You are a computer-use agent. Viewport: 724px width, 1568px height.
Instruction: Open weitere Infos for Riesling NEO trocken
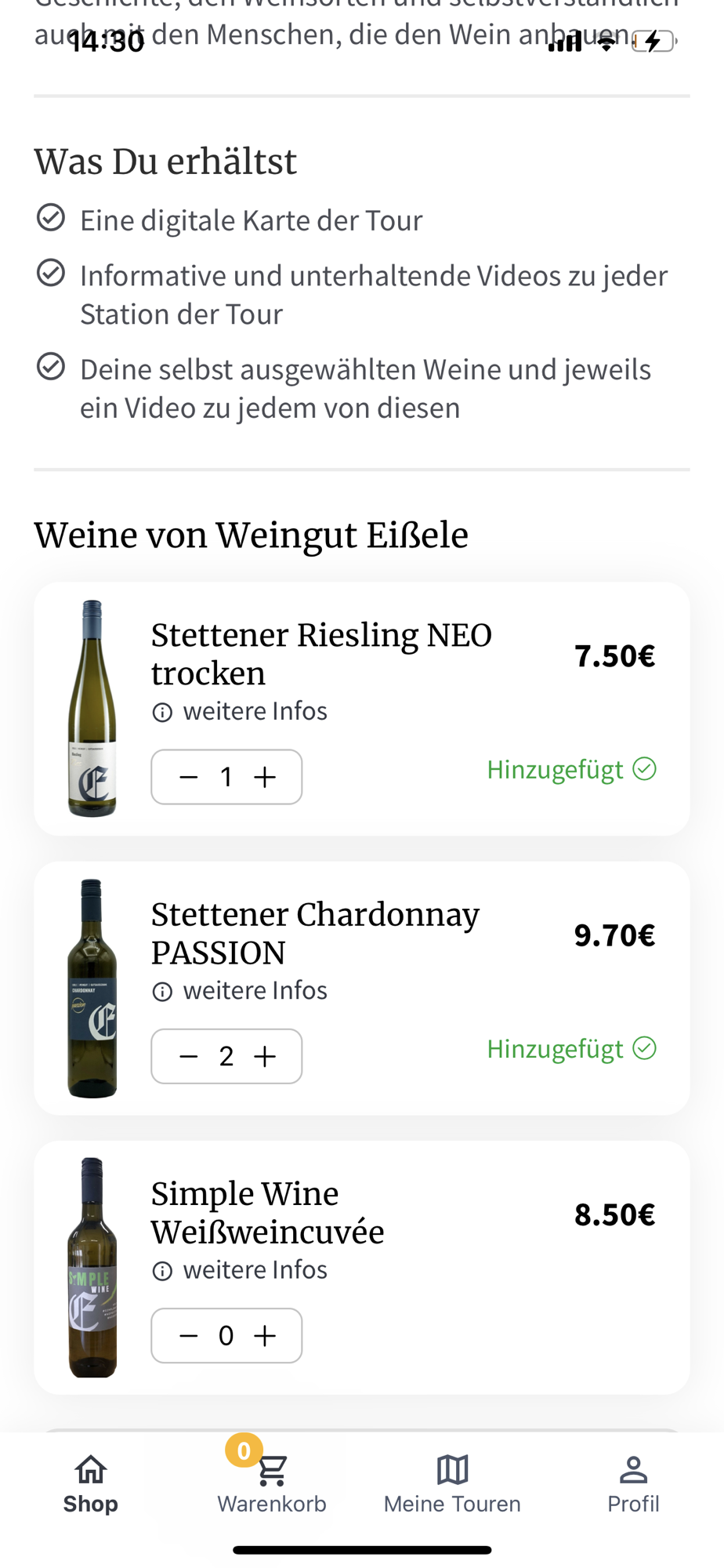(240, 711)
